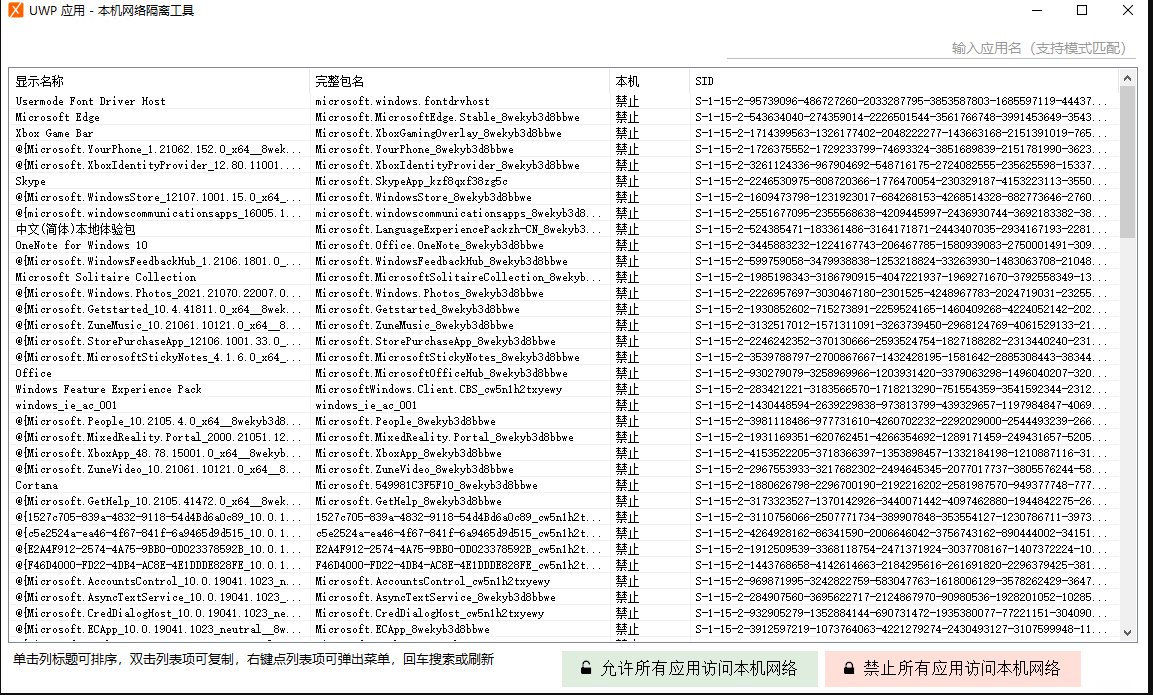Close the UWP isolation tool window

(x=1127, y=10)
